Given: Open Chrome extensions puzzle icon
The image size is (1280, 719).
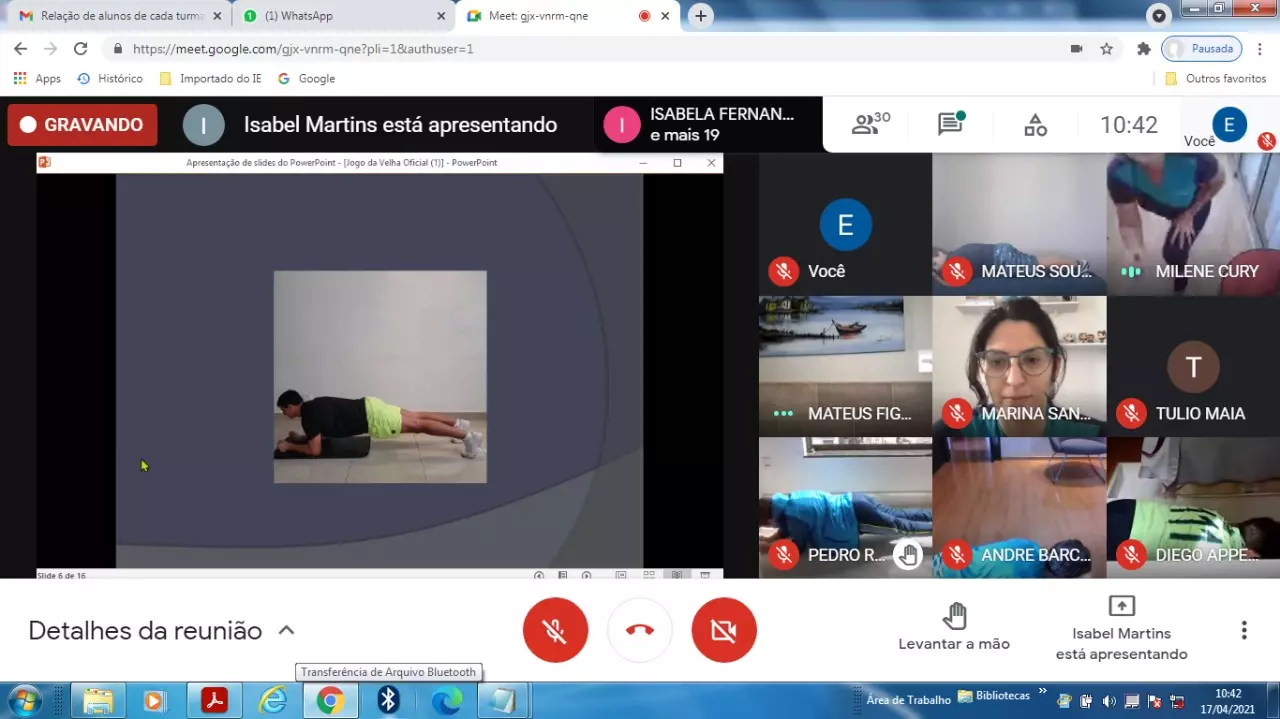Looking at the screenshot, I should 1144,48.
